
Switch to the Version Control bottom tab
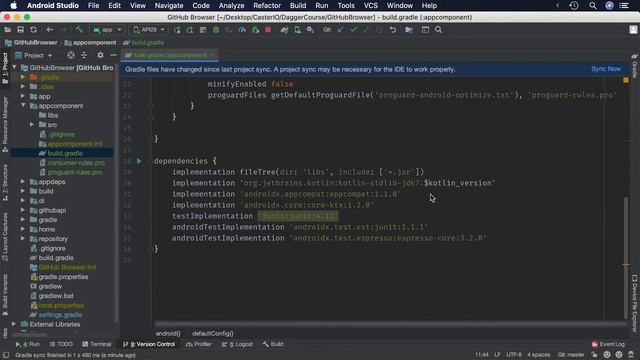point(149,344)
